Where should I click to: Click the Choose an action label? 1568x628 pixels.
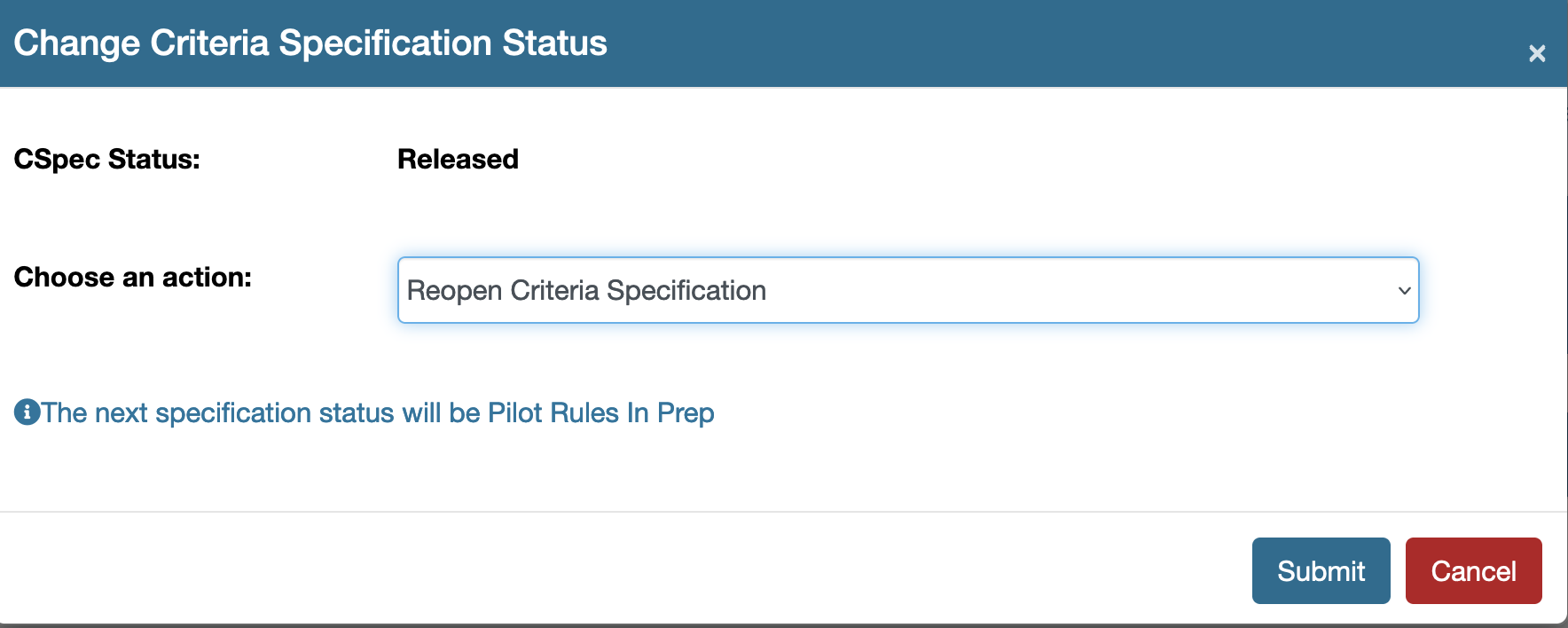(132, 278)
